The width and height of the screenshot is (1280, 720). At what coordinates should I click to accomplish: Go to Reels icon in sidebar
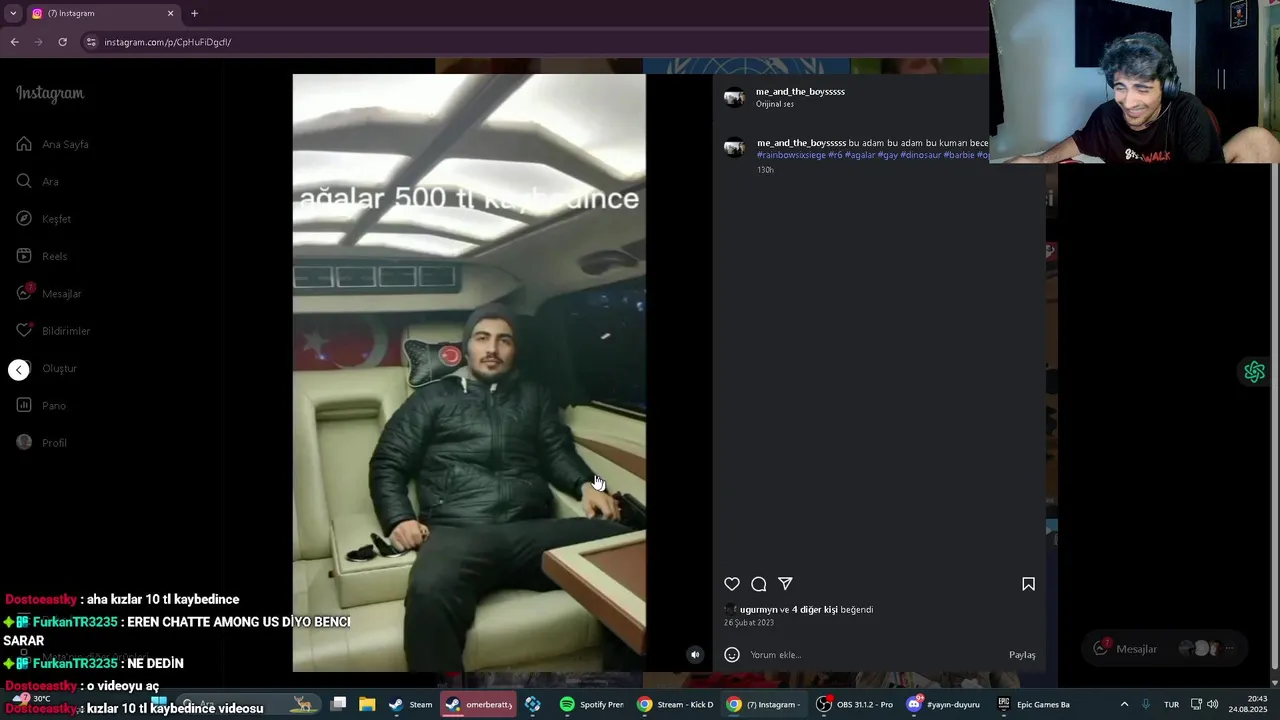point(24,256)
